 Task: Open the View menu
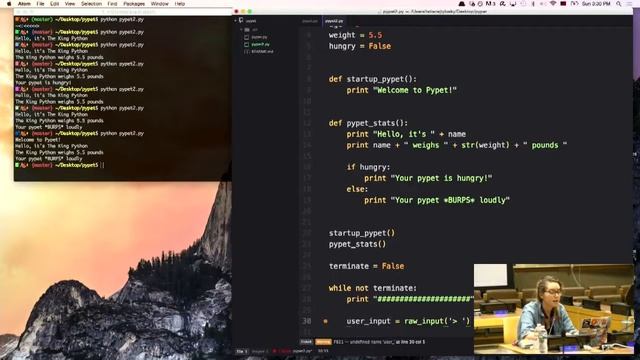coord(70,4)
